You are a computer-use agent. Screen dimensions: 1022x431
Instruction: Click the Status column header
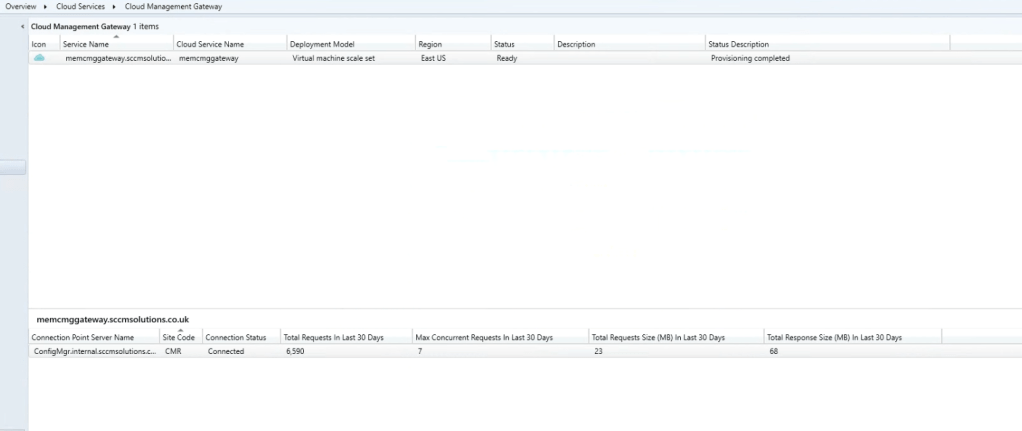[x=504, y=45]
